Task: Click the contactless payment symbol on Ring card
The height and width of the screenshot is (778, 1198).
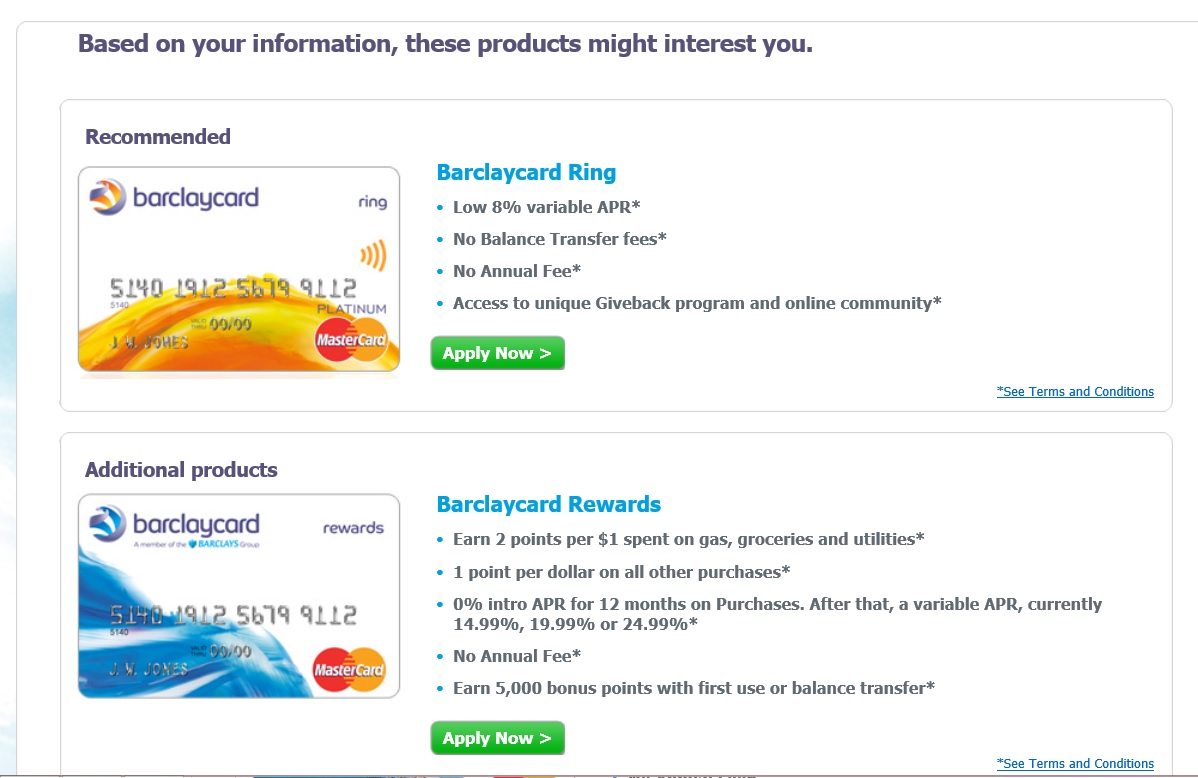Action: (x=373, y=257)
